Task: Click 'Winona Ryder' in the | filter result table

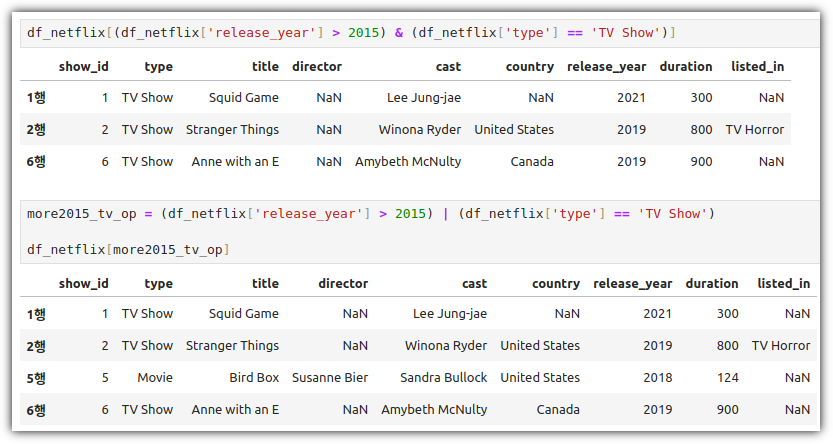Action: coord(446,346)
